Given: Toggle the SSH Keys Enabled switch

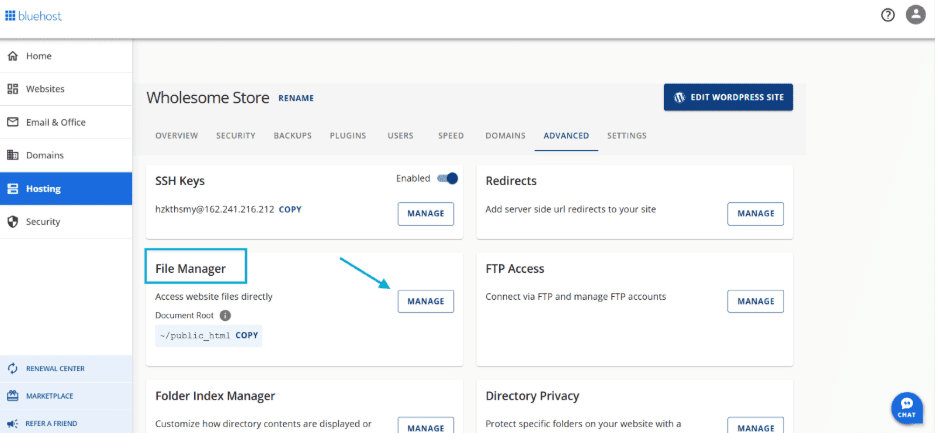Looking at the screenshot, I should 446,179.
